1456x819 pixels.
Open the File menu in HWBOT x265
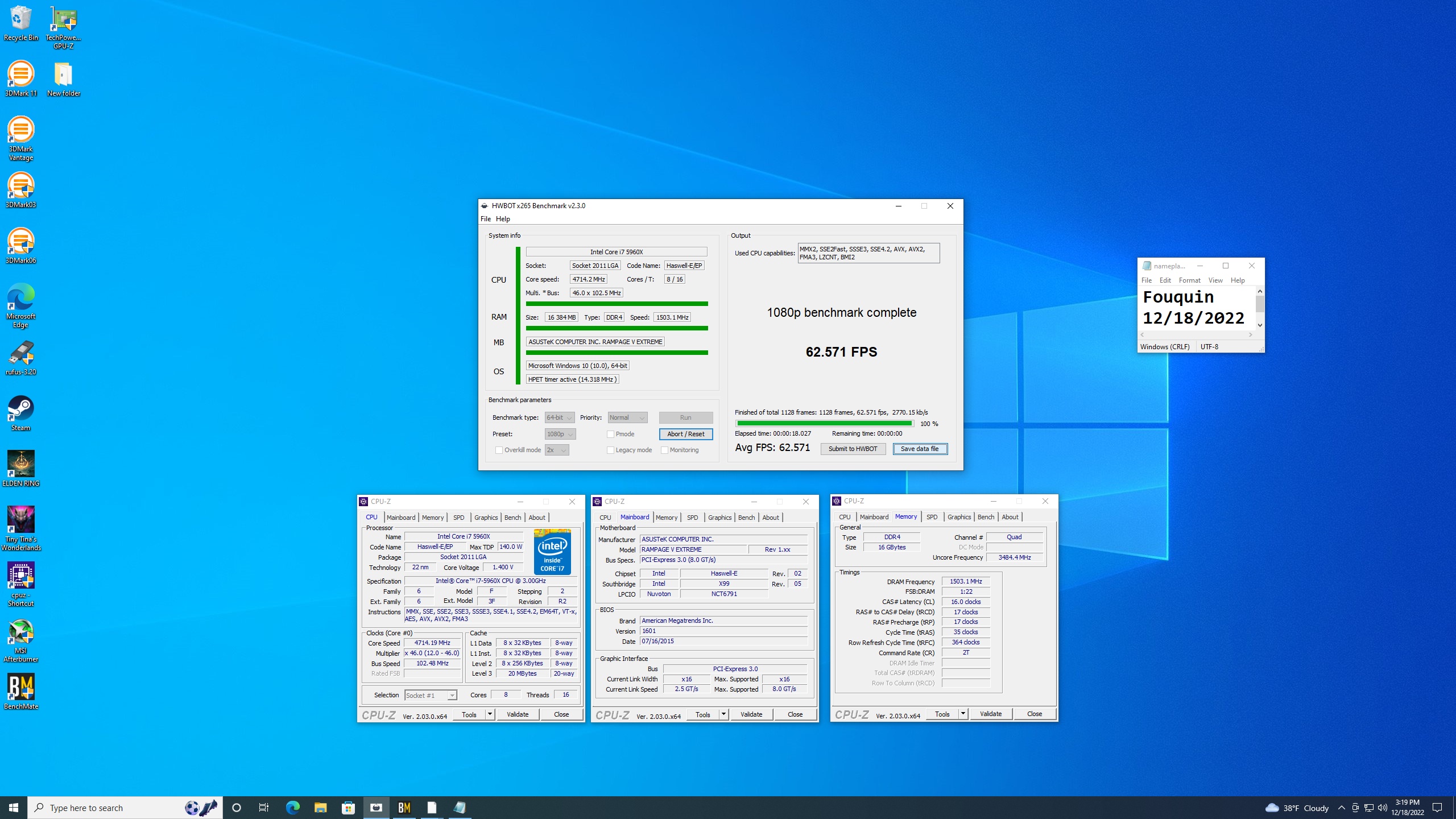point(486,219)
